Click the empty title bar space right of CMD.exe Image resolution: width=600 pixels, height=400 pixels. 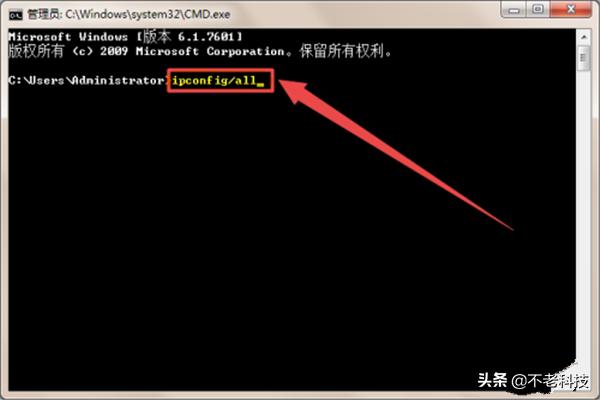coord(364,15)
